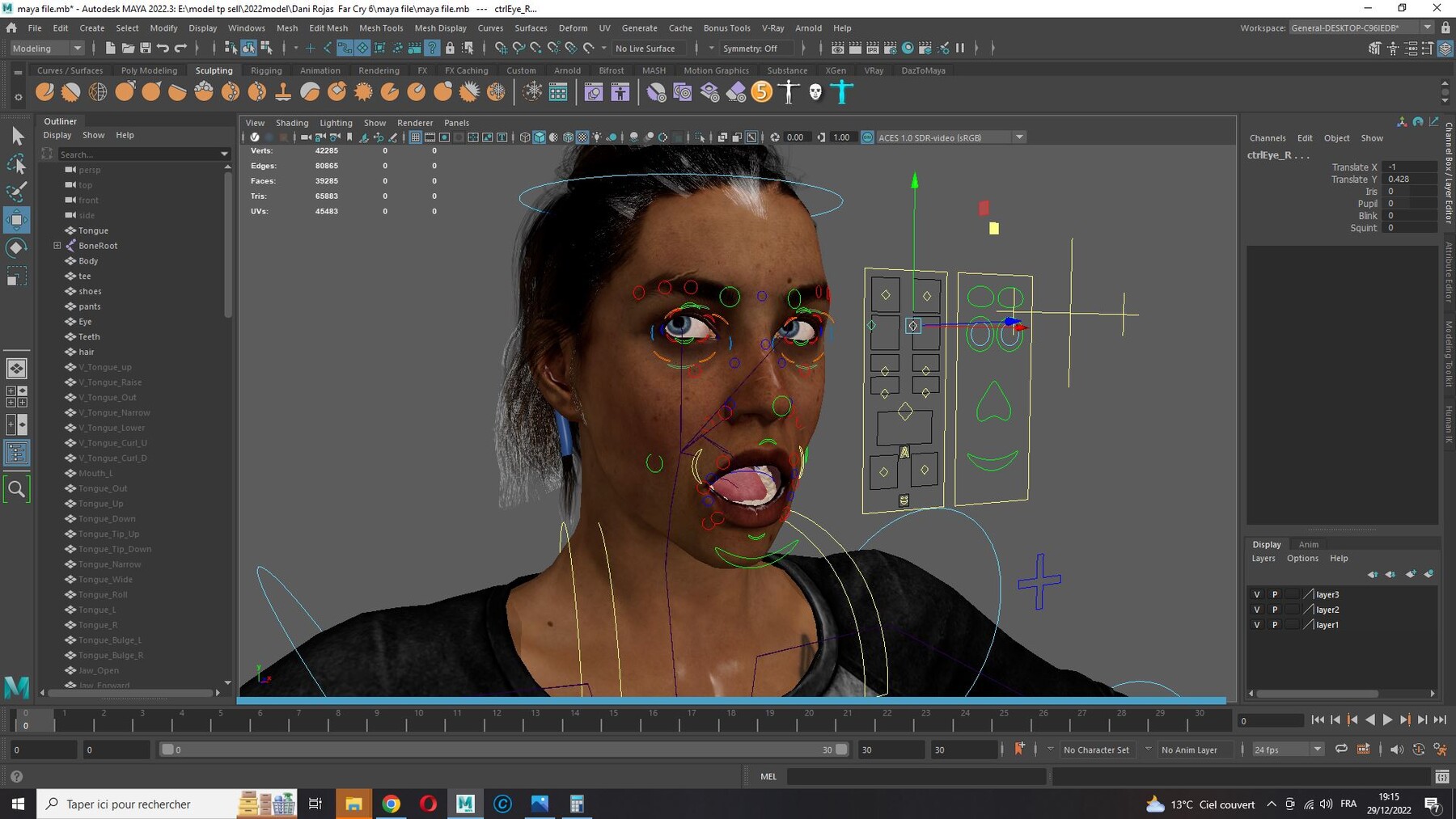Choose the Scale tool in toolbox

point(17,277)
